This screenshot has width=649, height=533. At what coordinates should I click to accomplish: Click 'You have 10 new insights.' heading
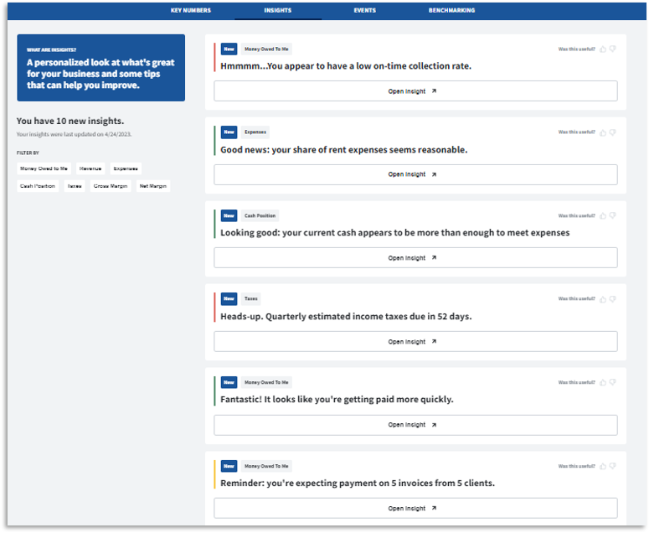coord(70,121)
